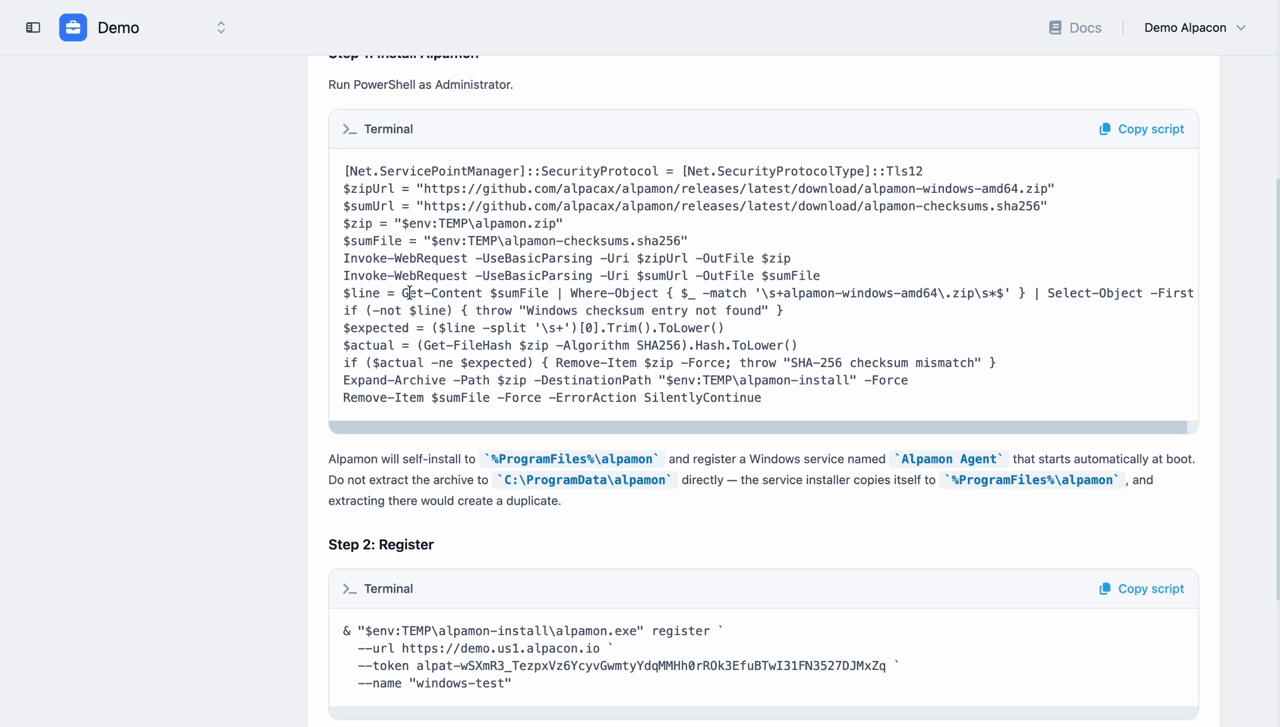
Task: Click the $expected split Trim line
Action: 533,328
